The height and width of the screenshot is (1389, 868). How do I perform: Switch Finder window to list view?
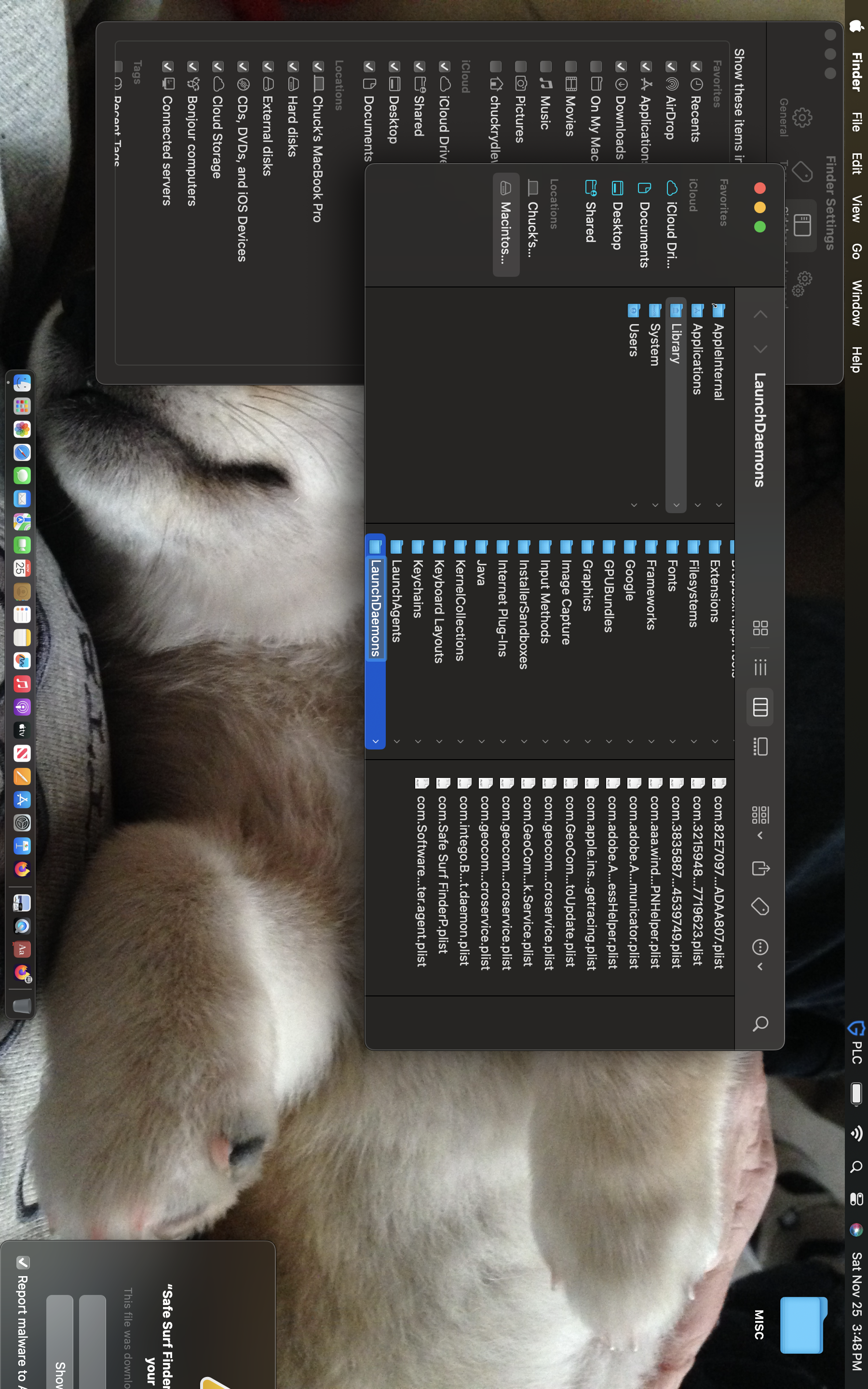(760, 667)
